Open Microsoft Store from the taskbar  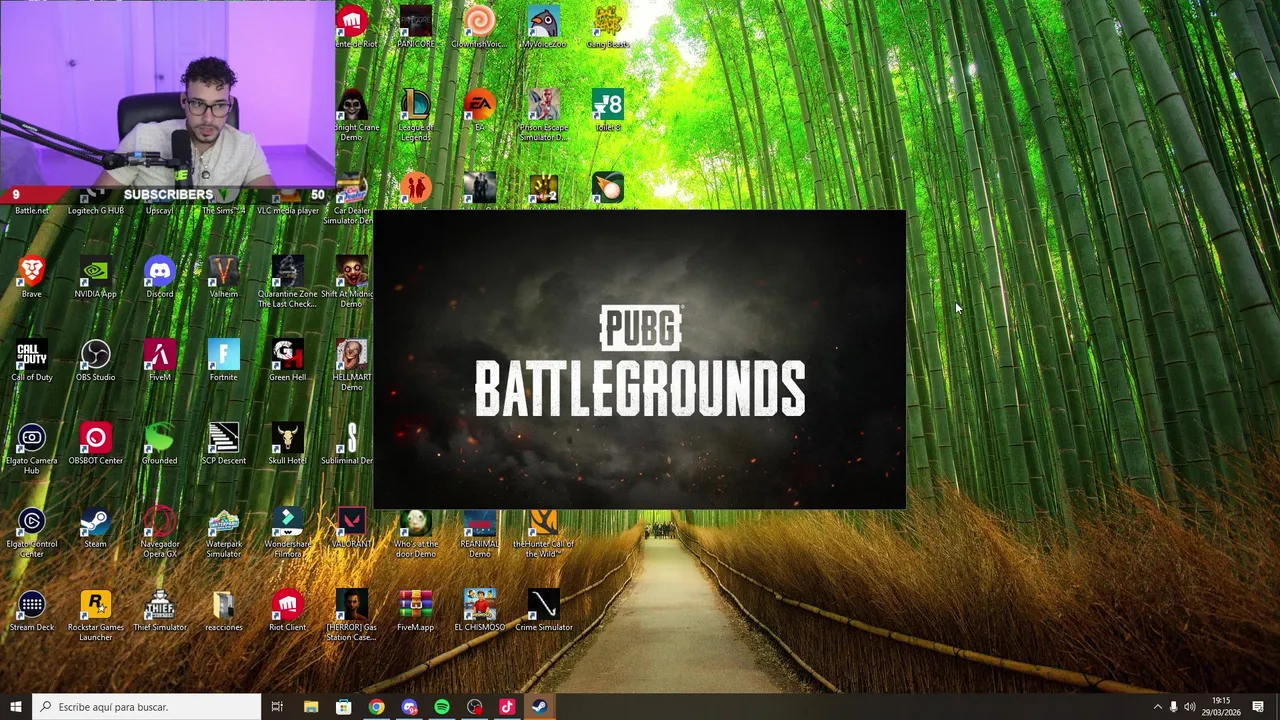tap(343, 707)
